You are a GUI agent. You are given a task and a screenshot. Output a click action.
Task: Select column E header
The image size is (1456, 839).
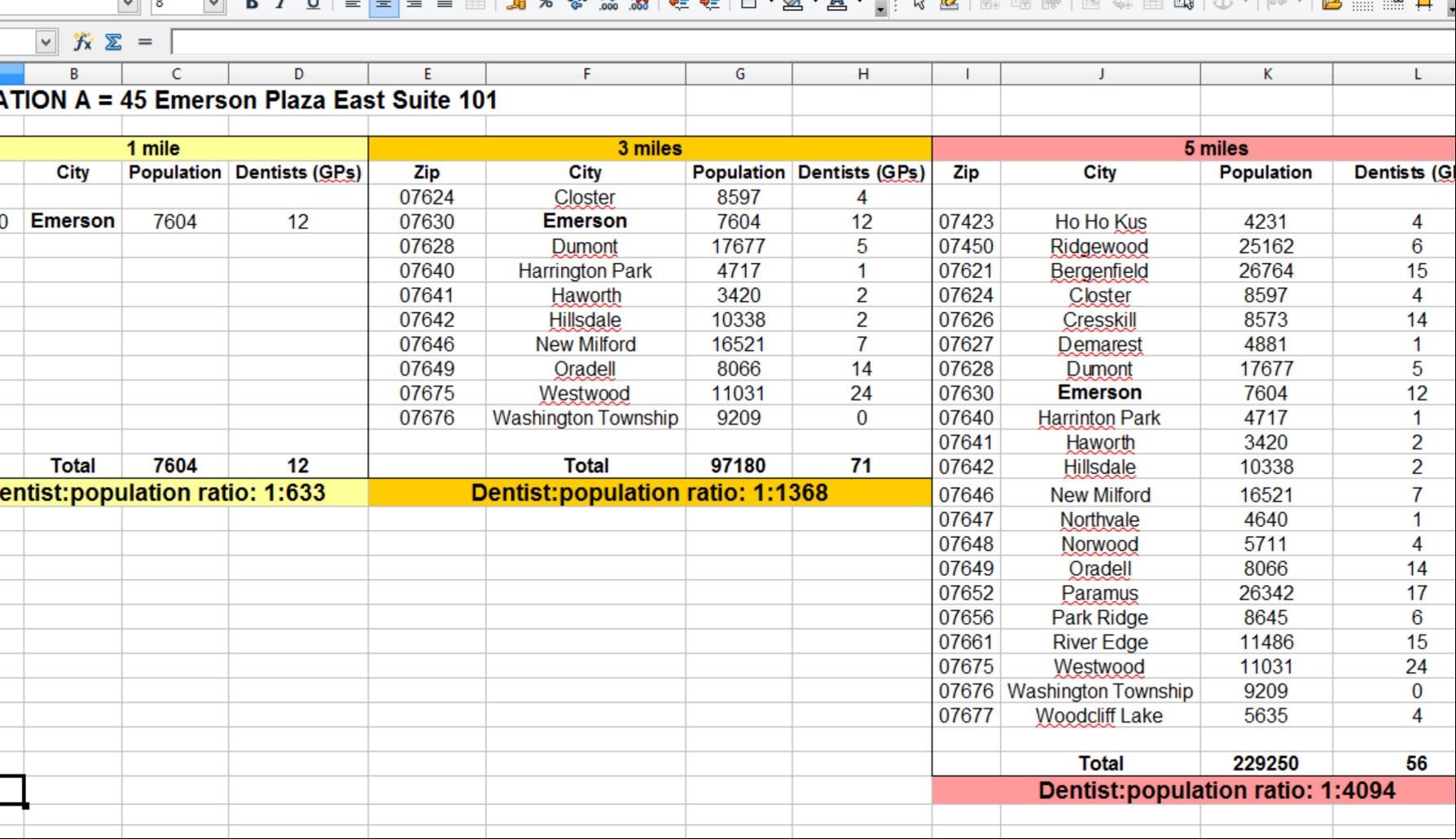pos(428,74)
